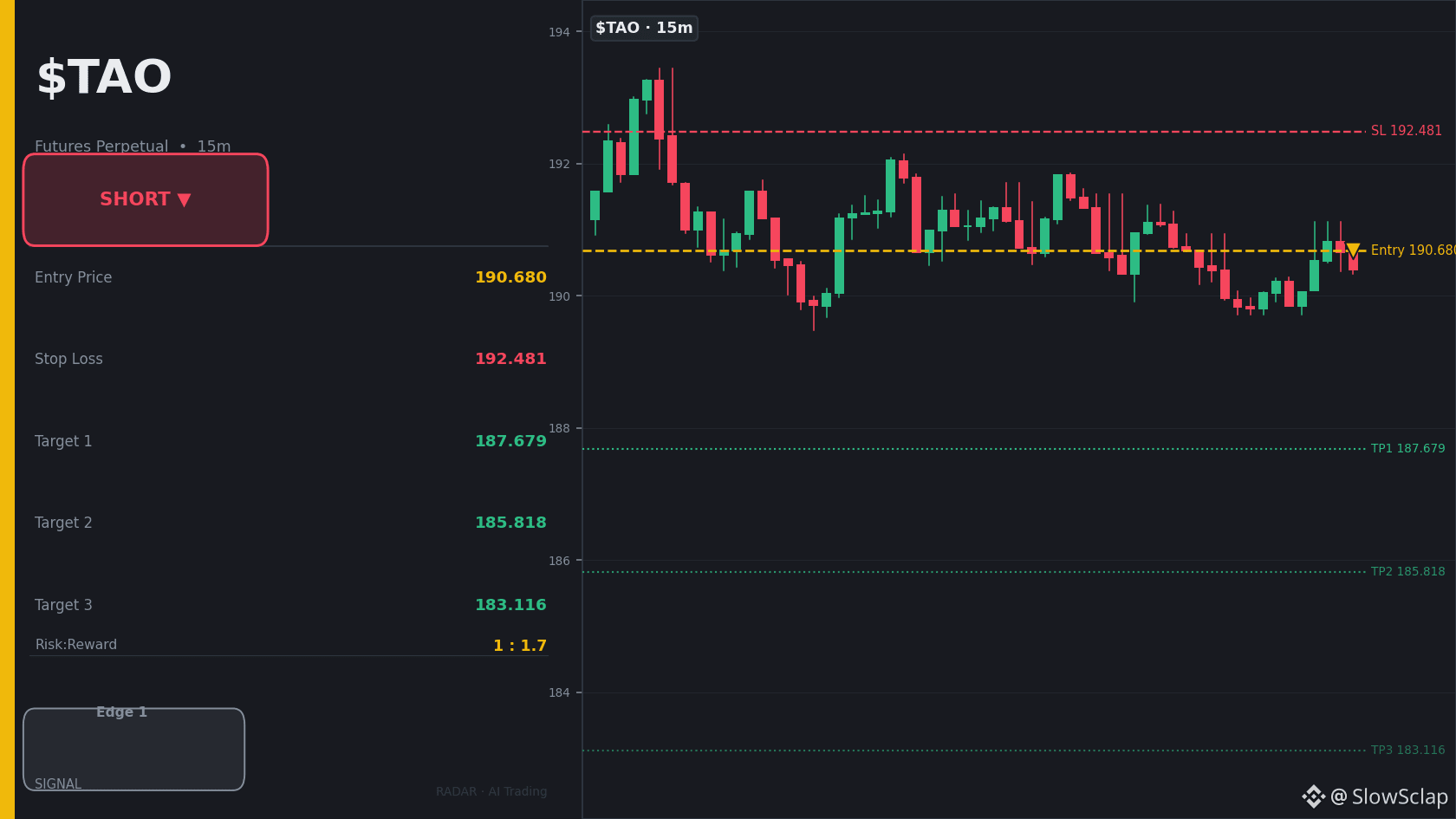Click the SHORT direction button
This screenshot has height=819, width=1456.
(146, 200)
